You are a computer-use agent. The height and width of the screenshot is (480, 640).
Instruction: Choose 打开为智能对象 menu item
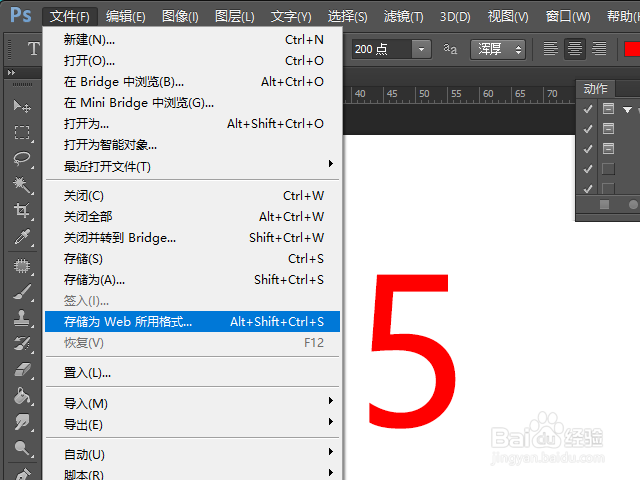coord(192,144)
